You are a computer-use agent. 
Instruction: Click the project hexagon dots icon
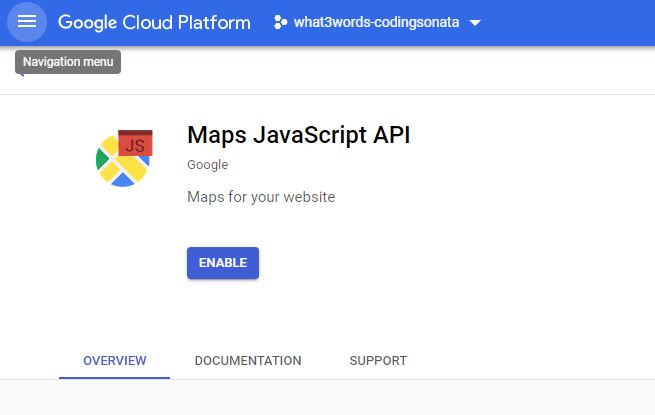pyautogui.click(x=280, y=22)
